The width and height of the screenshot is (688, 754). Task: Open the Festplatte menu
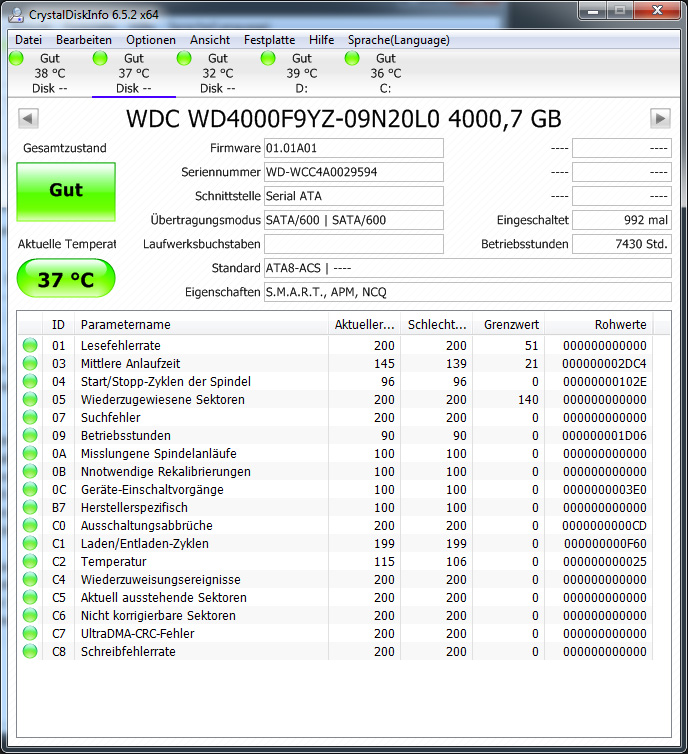tap(269, 40)
